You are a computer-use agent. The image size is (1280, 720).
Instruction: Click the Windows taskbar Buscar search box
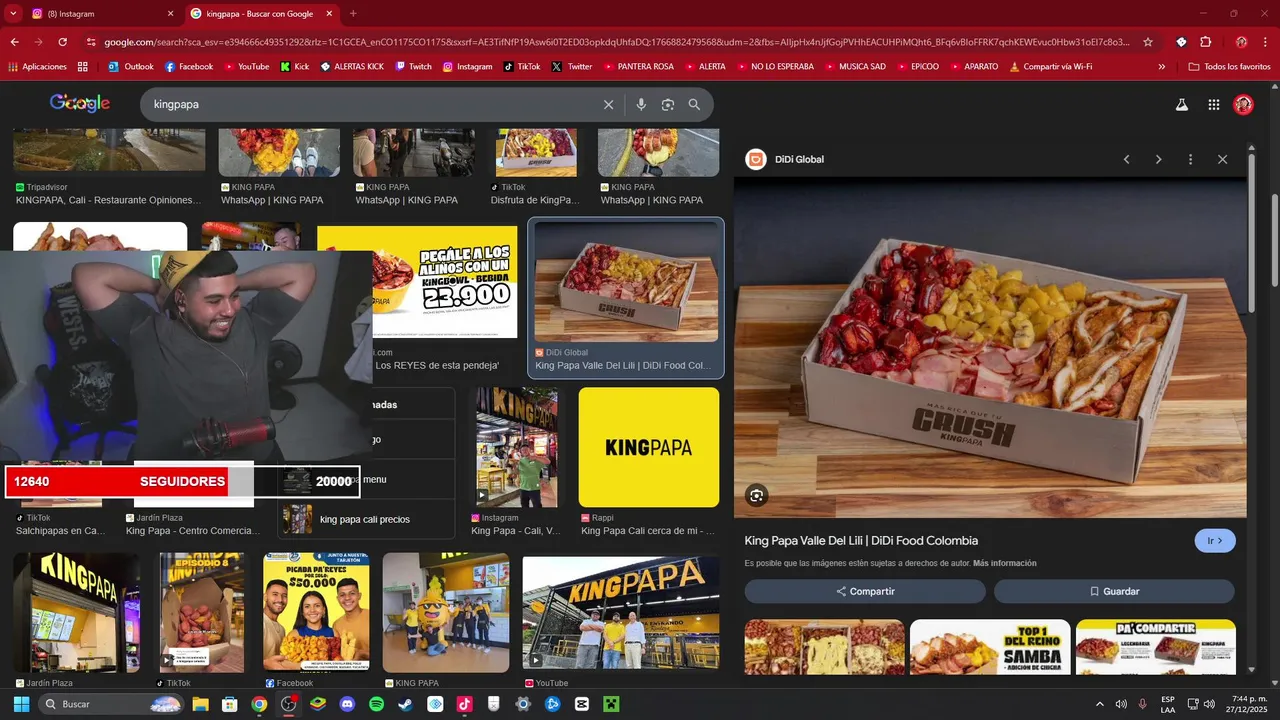[x=111, y=704]
